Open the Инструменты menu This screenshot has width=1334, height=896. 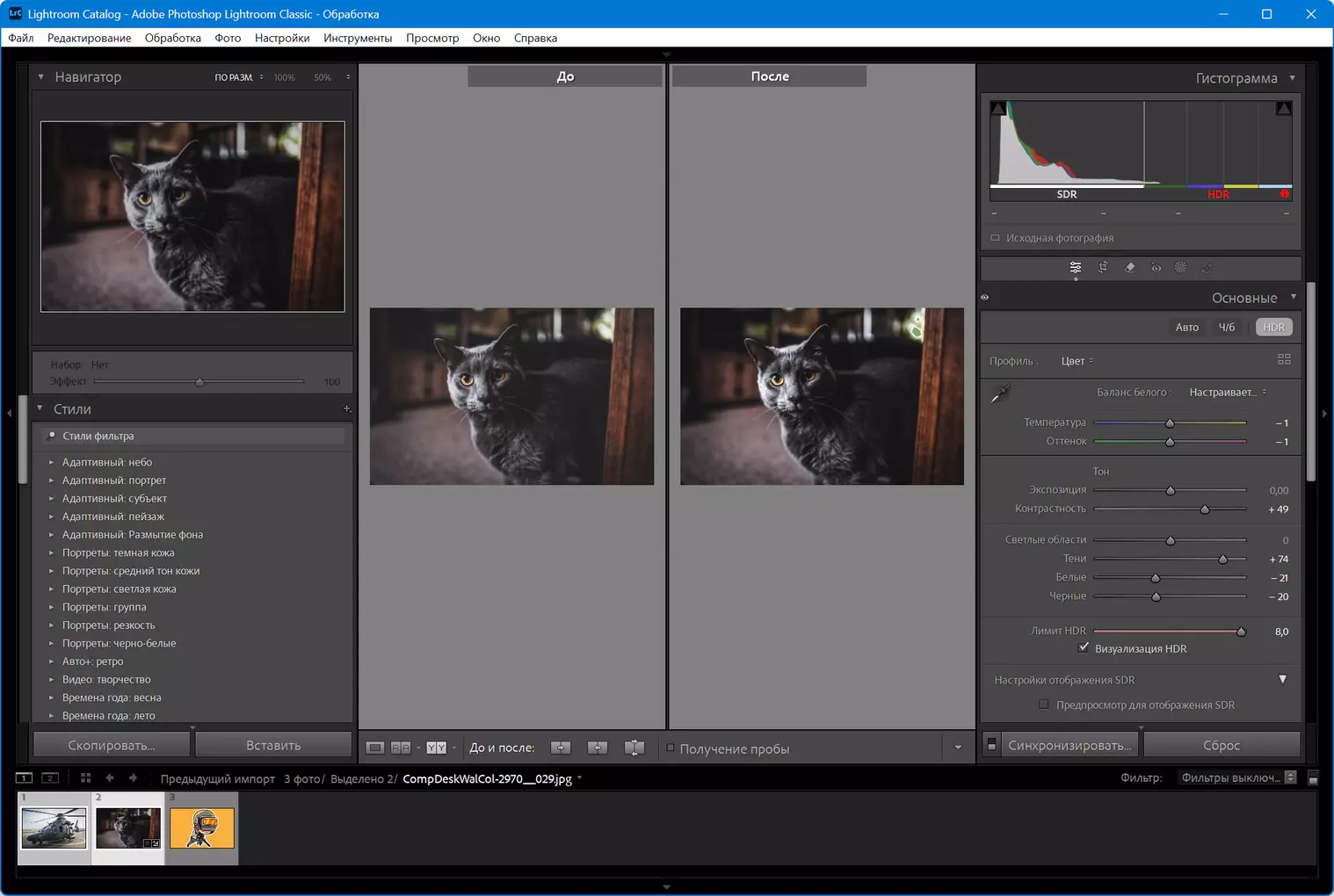click(x=358, y=38)
